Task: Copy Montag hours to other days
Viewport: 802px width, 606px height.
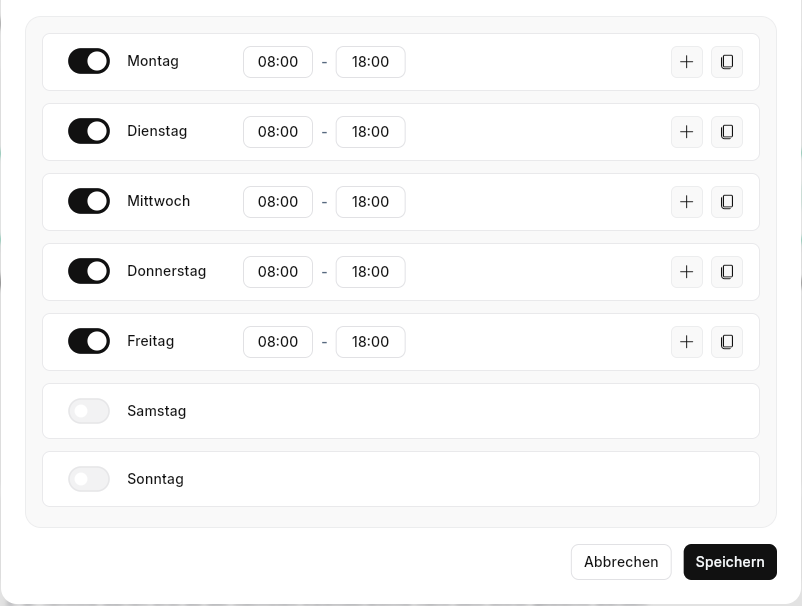Action: point(727,62)
